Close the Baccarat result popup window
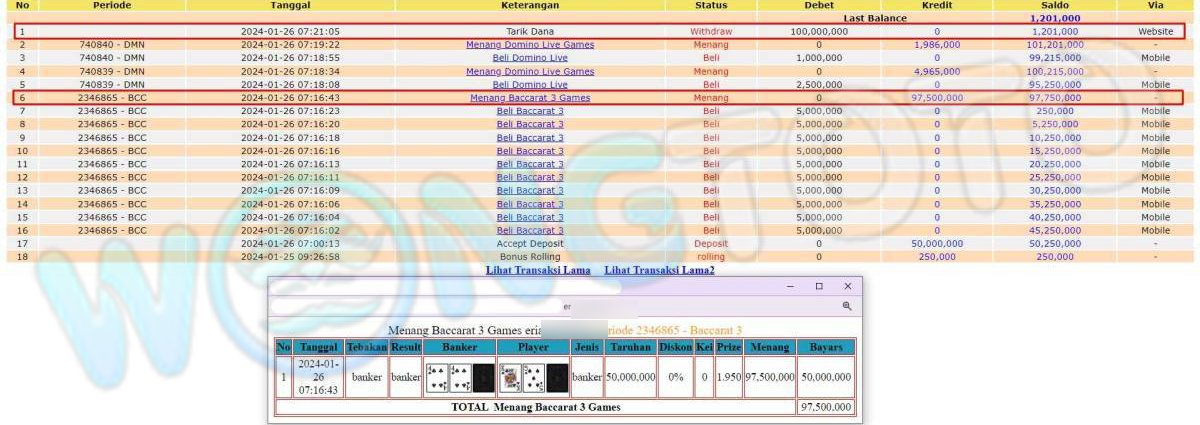 (x=847, y=286)
